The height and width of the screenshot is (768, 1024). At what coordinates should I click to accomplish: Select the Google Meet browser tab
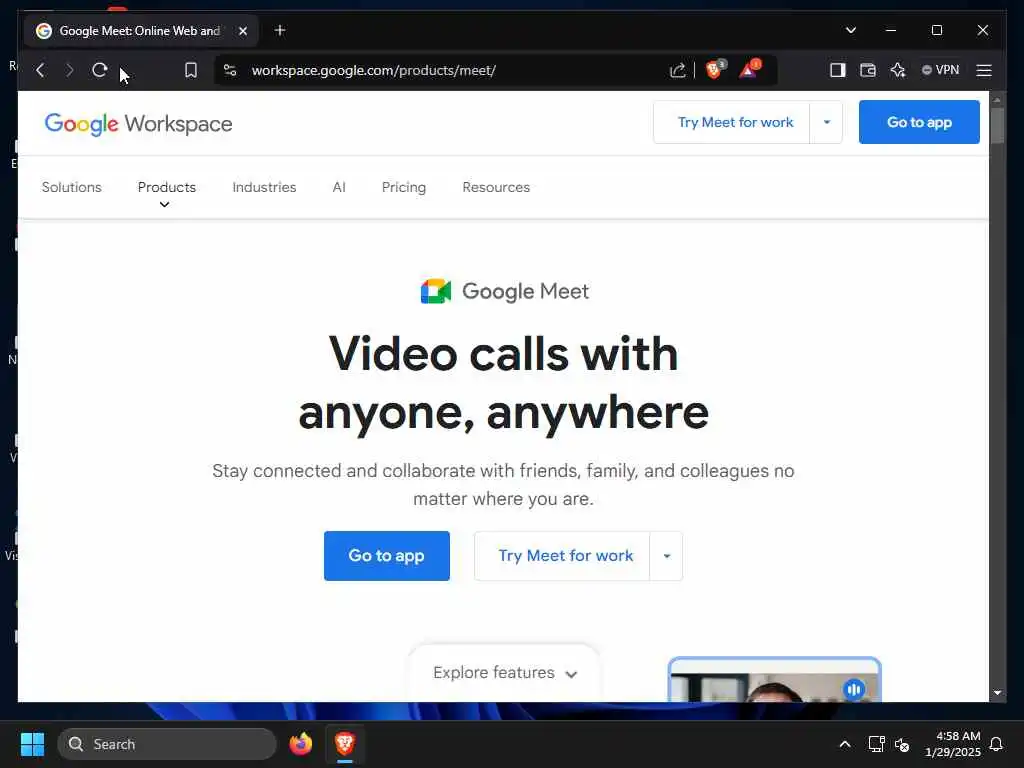(142, 31)
